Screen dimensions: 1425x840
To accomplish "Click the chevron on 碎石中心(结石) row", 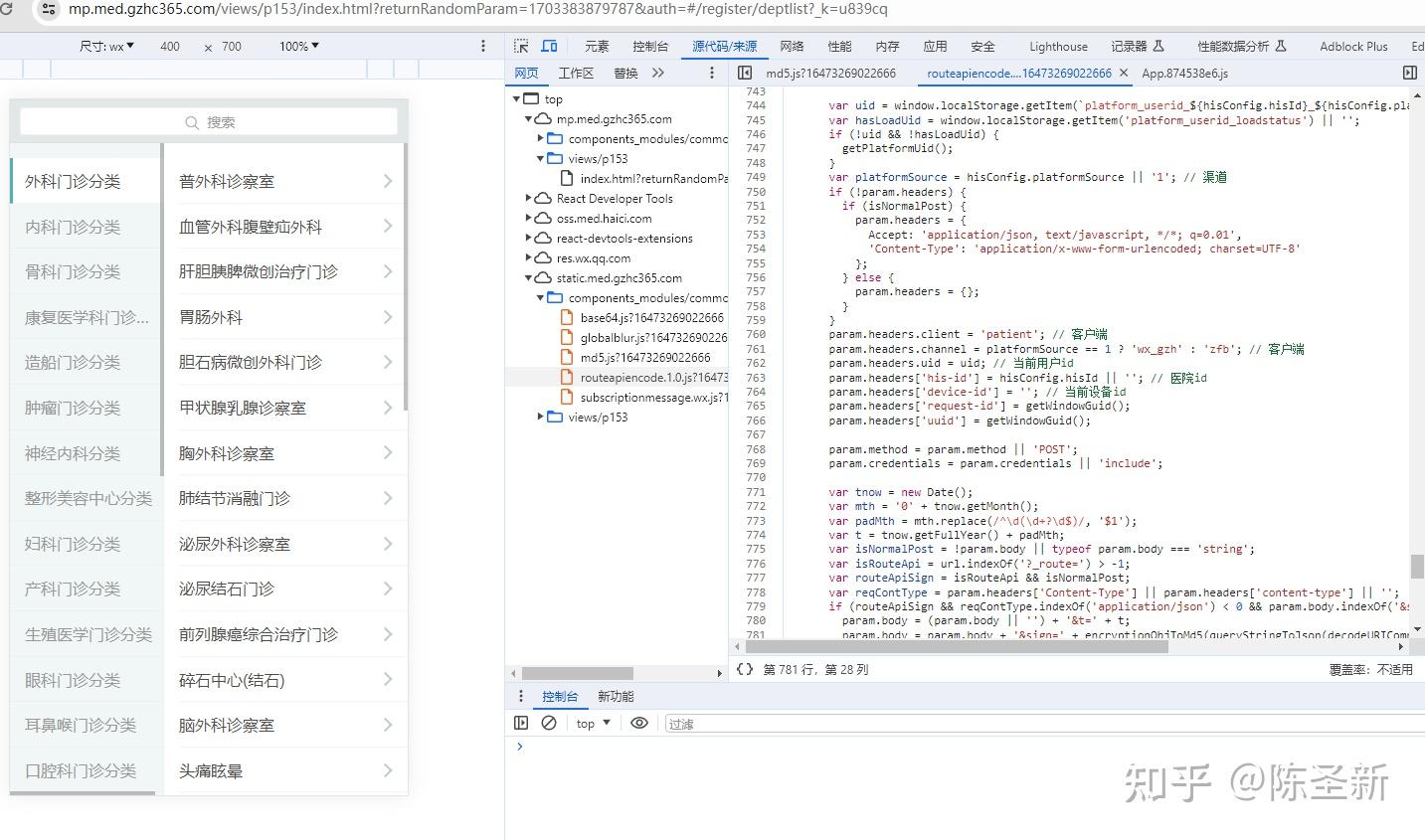I will click(x=388, y=680).
